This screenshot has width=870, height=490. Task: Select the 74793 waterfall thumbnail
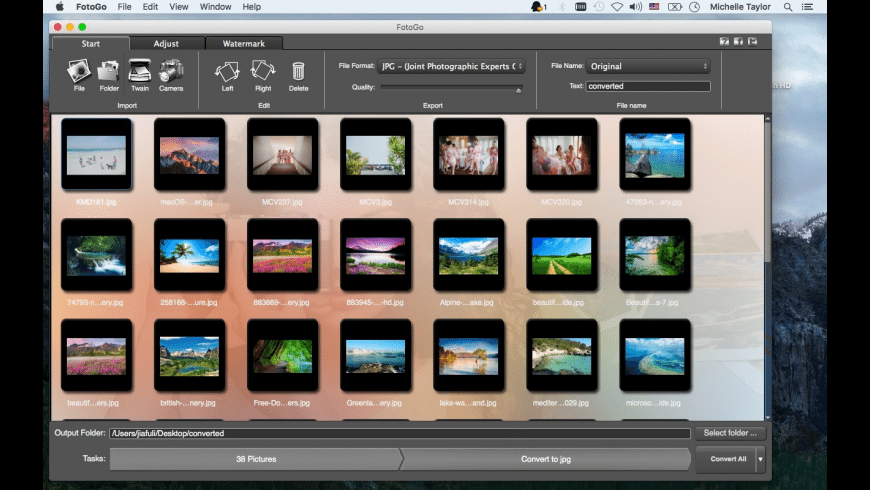pyautogui.click(x=97, y=255)
